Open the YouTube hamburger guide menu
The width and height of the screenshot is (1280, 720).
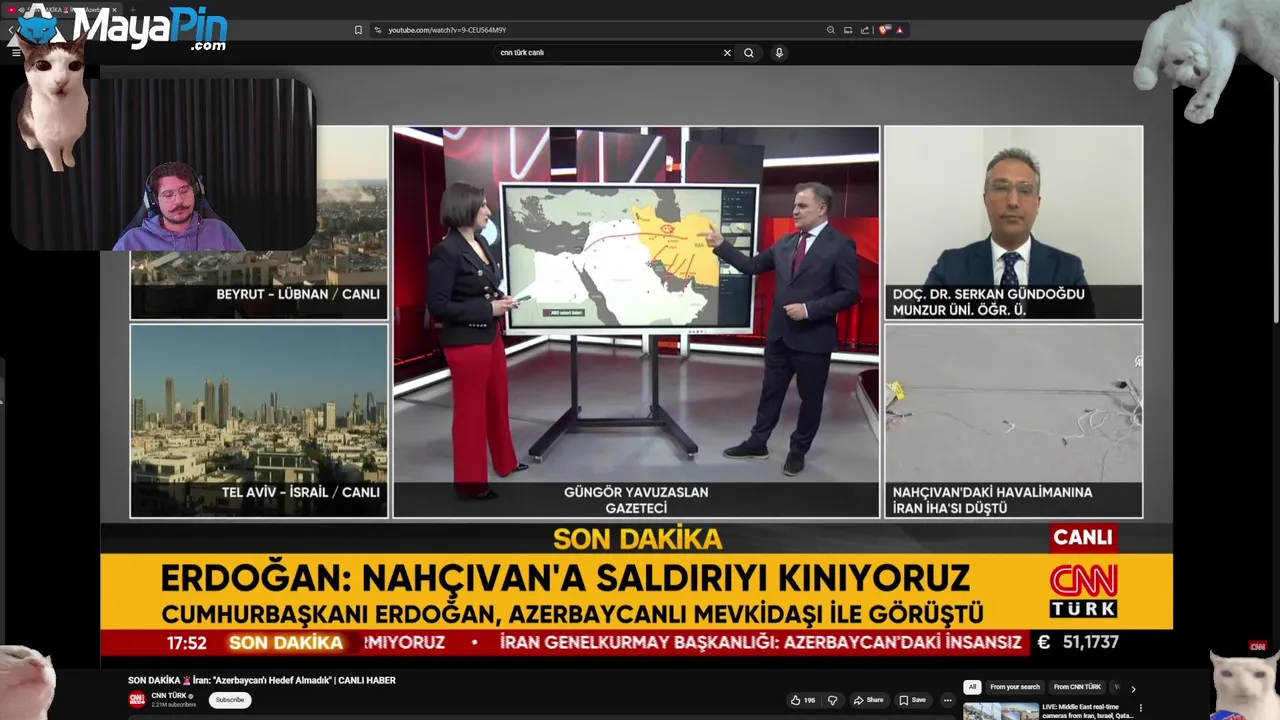(16, 52)
